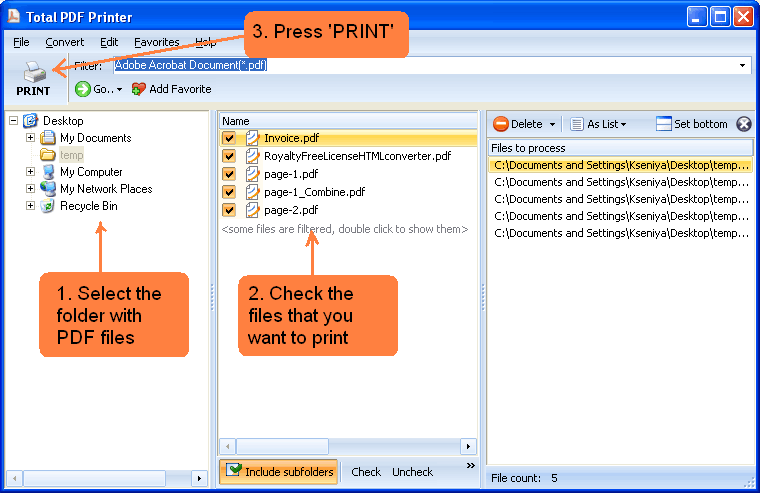Viewport: 760px width, 493px height.
Task: Open the Favorites menu
Action: tap(157, 42)
